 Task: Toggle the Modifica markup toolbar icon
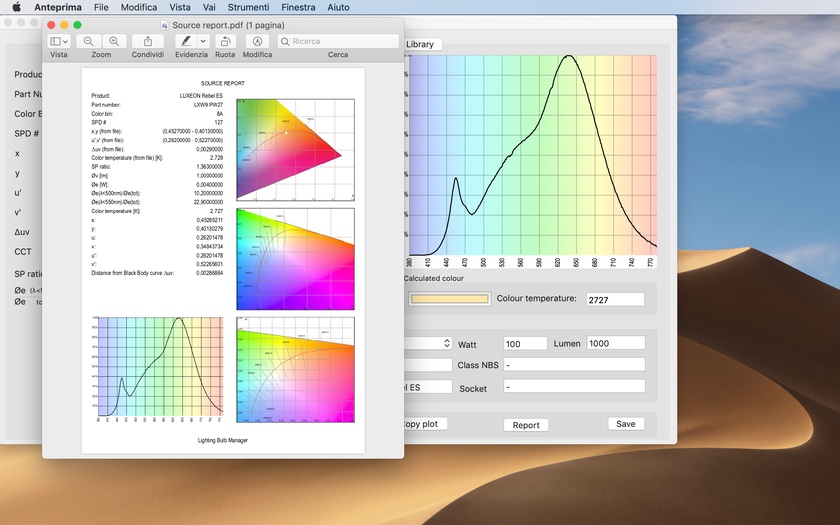pos(257,41)
